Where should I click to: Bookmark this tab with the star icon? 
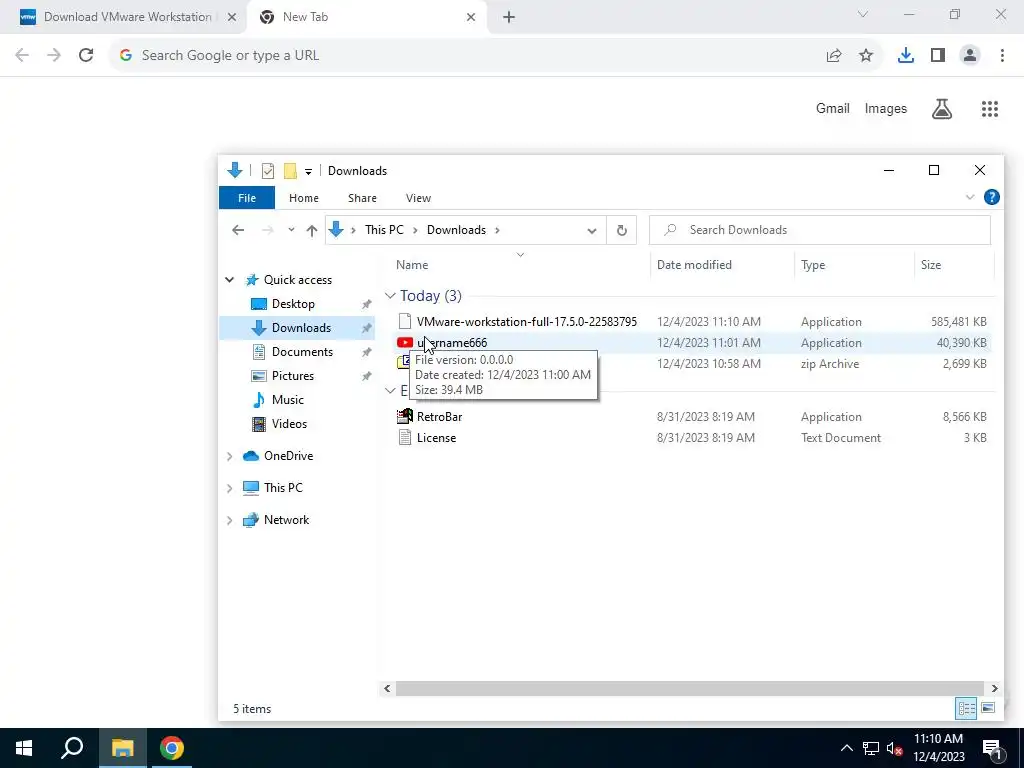[x=866, y=56]
